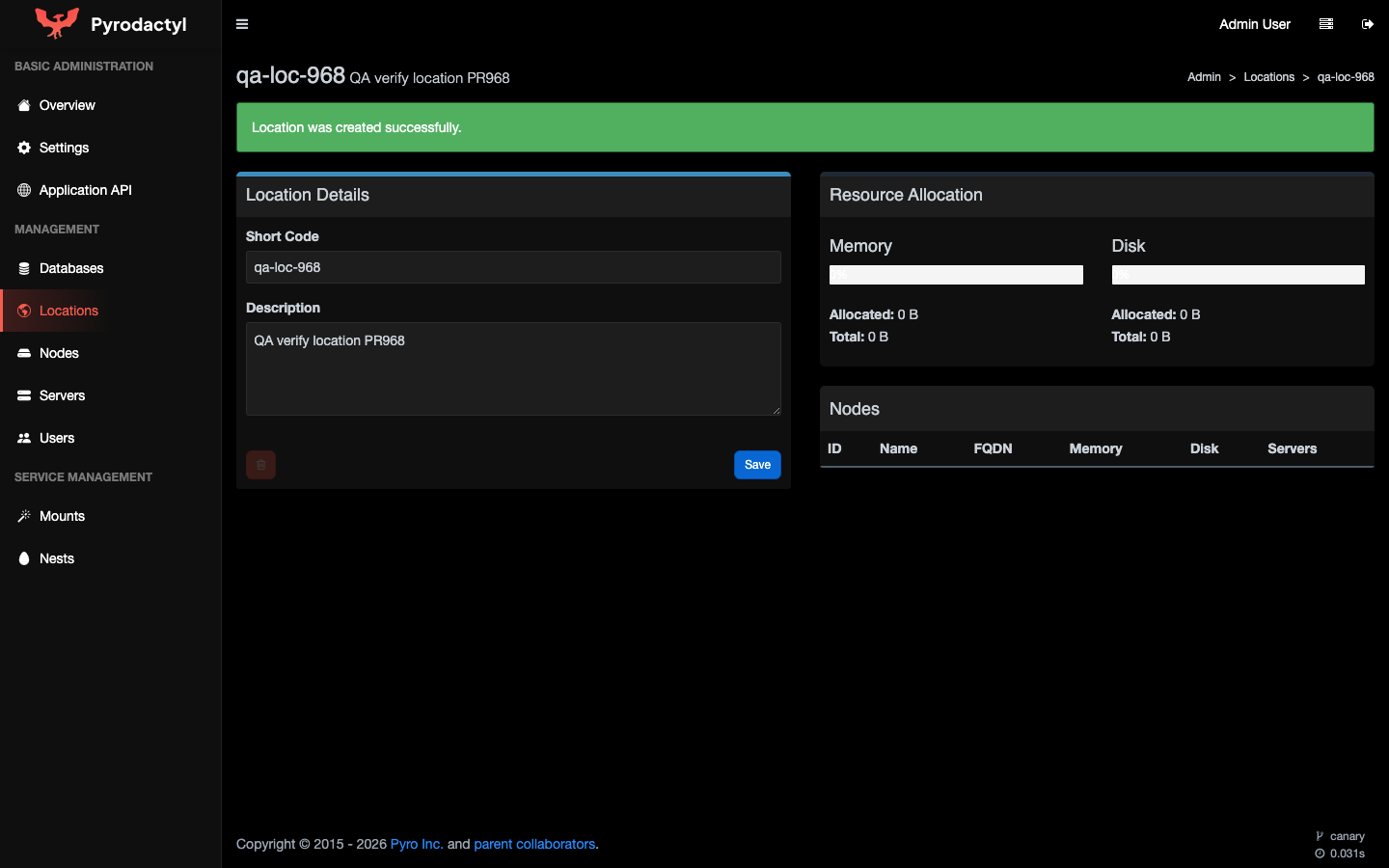Save the location details
The width and height of the screenshot is (1389, 868).
757,465
